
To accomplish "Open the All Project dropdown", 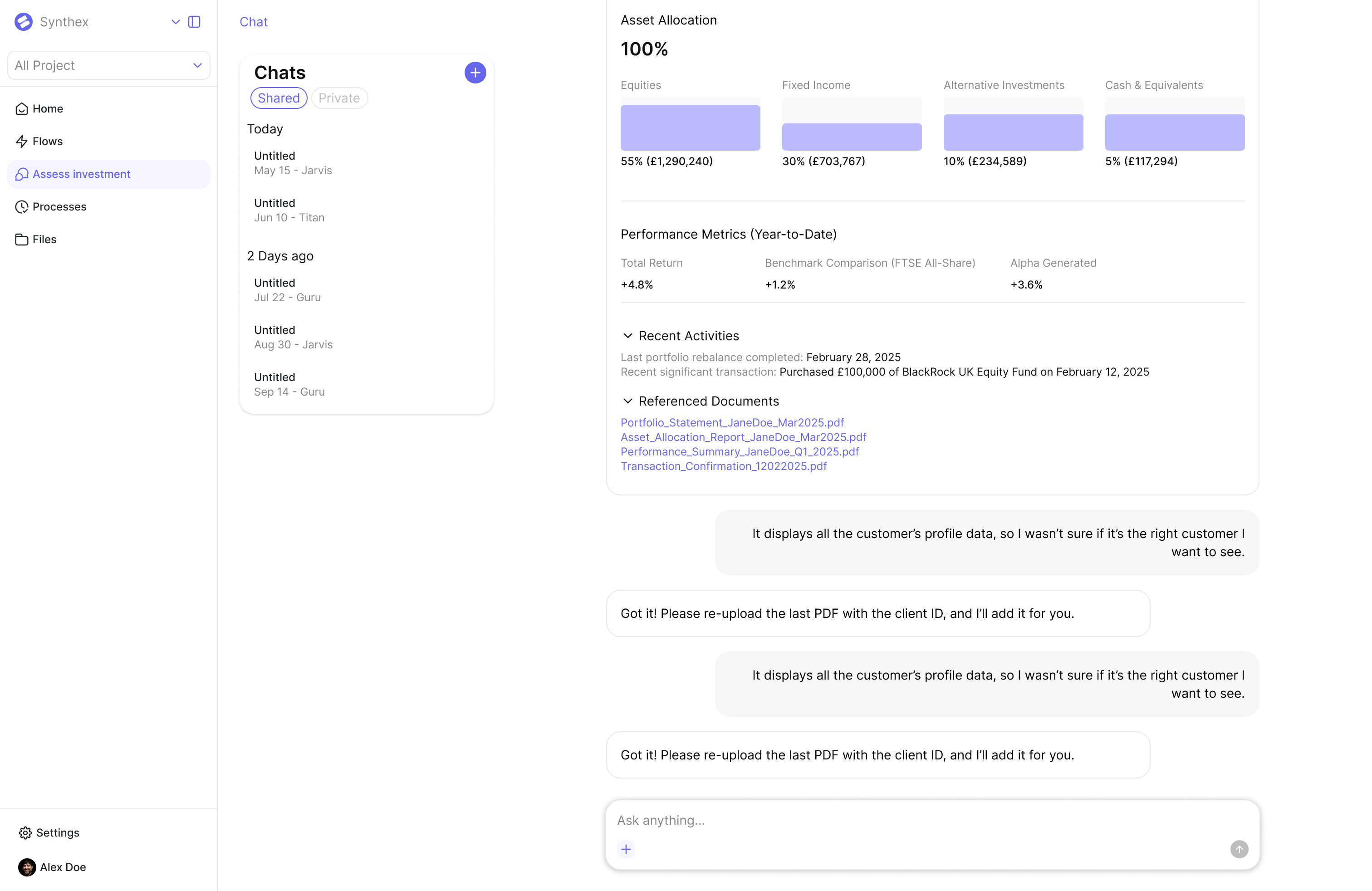I will 109,65.
